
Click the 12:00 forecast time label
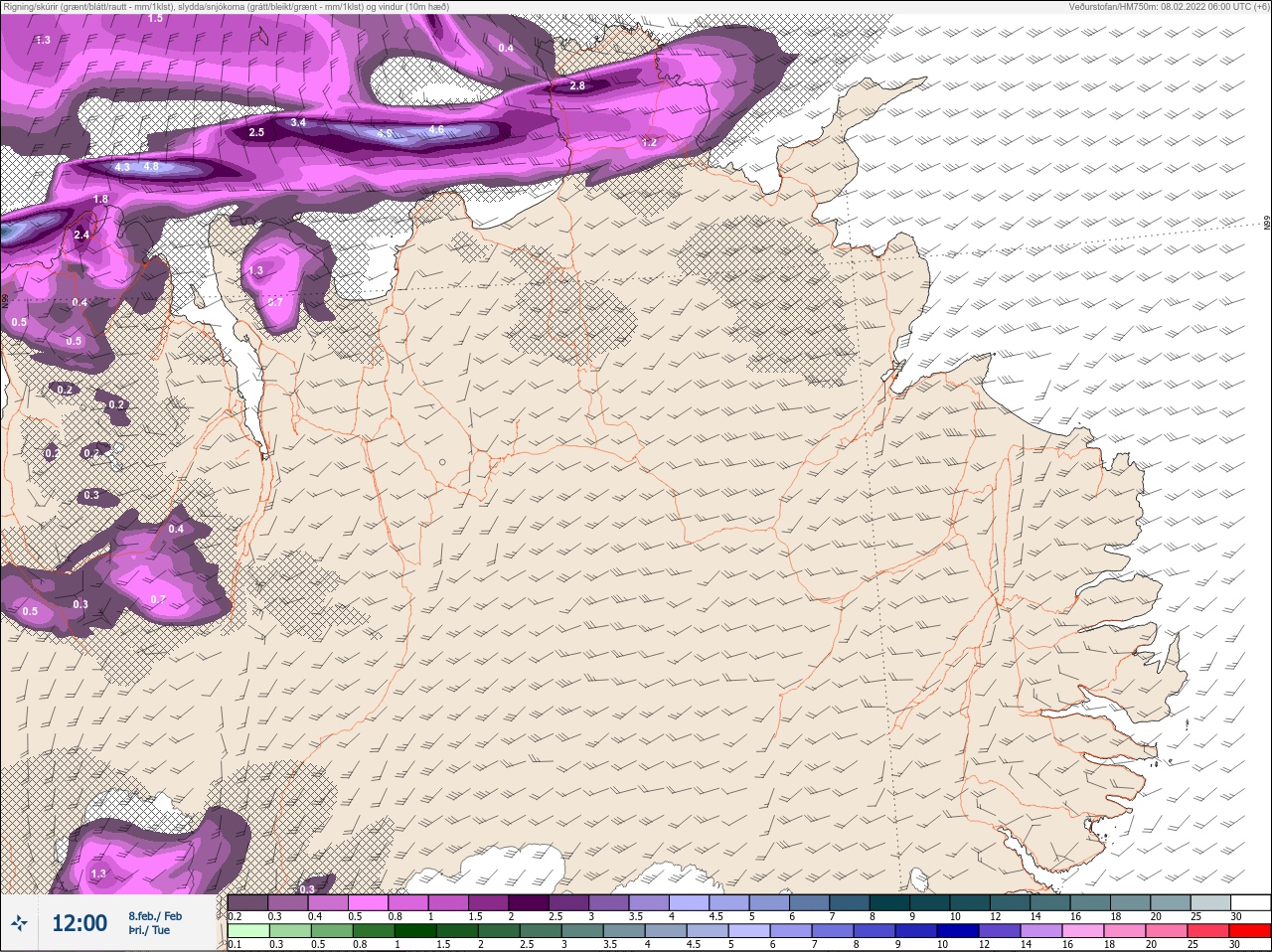coord(79,923)
